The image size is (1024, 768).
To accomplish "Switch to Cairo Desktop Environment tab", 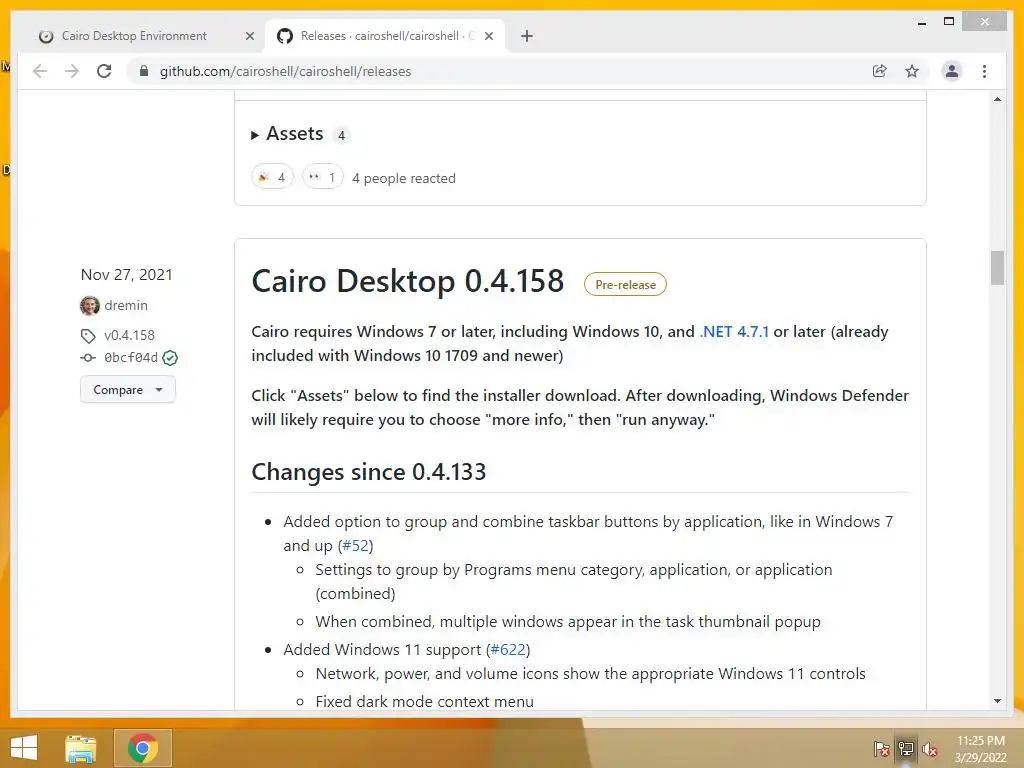I will [x=134, y=36].
